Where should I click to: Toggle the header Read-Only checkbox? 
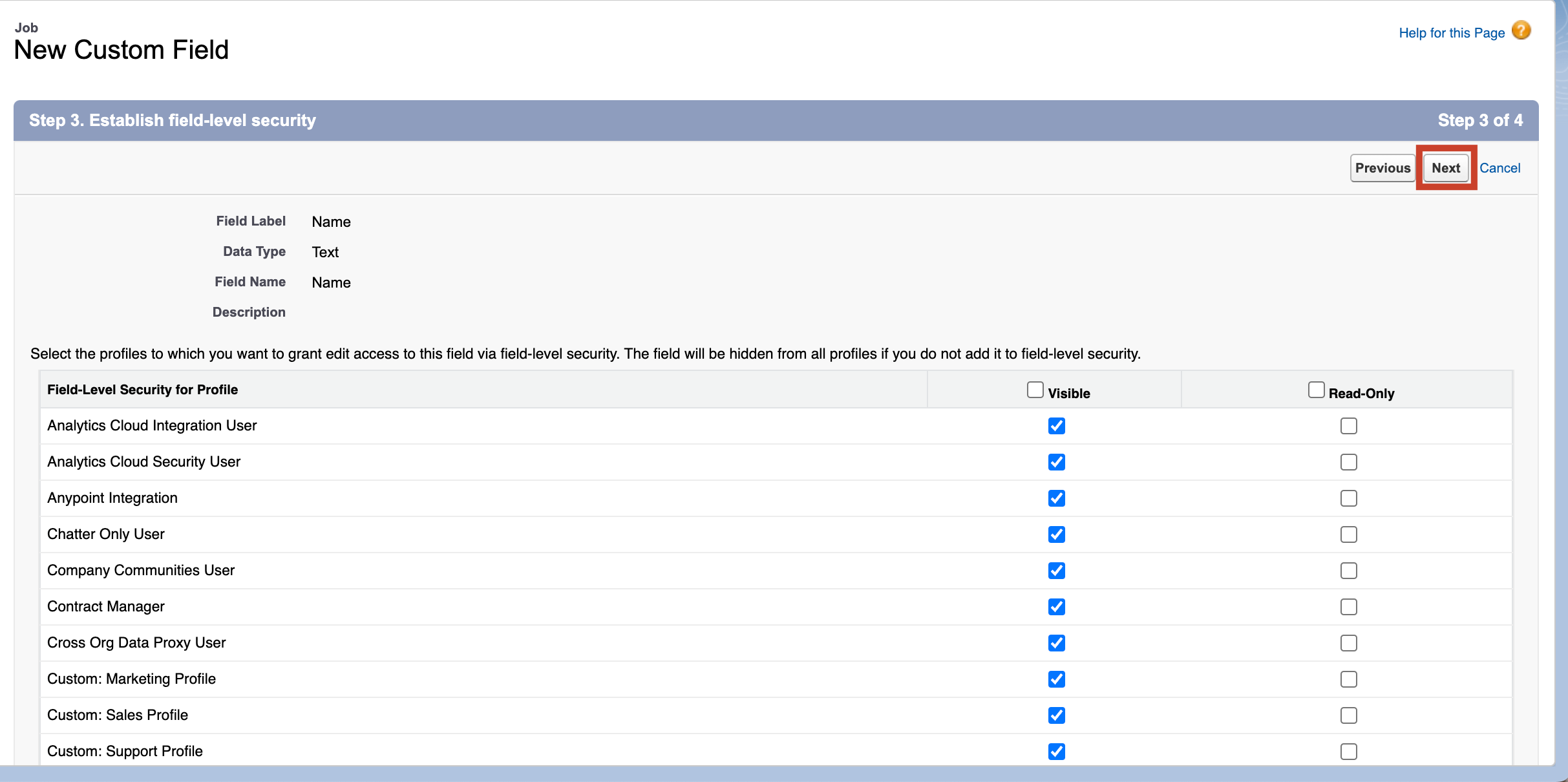pyautogui.click(x=1316, y=388)
